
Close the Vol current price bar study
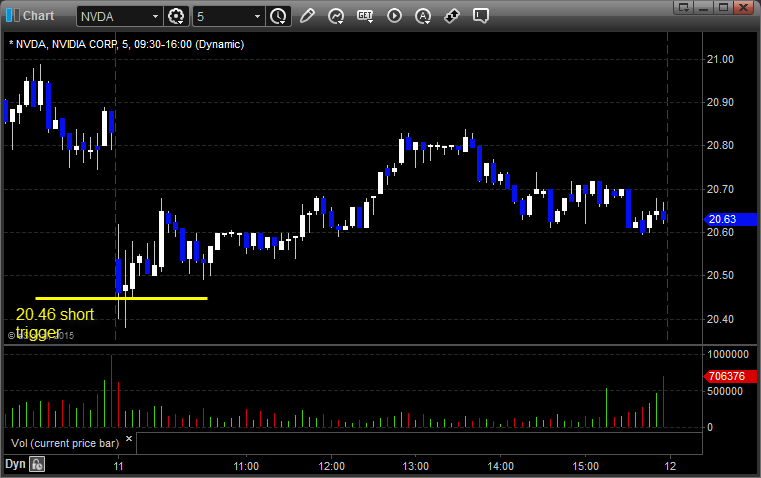pos(129,439)
